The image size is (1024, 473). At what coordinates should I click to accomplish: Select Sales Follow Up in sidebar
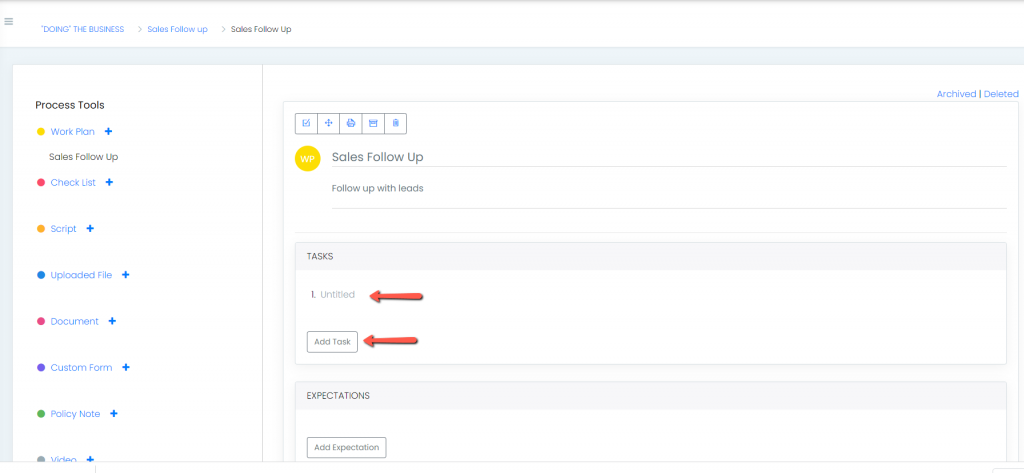click(x=84, y=157)
